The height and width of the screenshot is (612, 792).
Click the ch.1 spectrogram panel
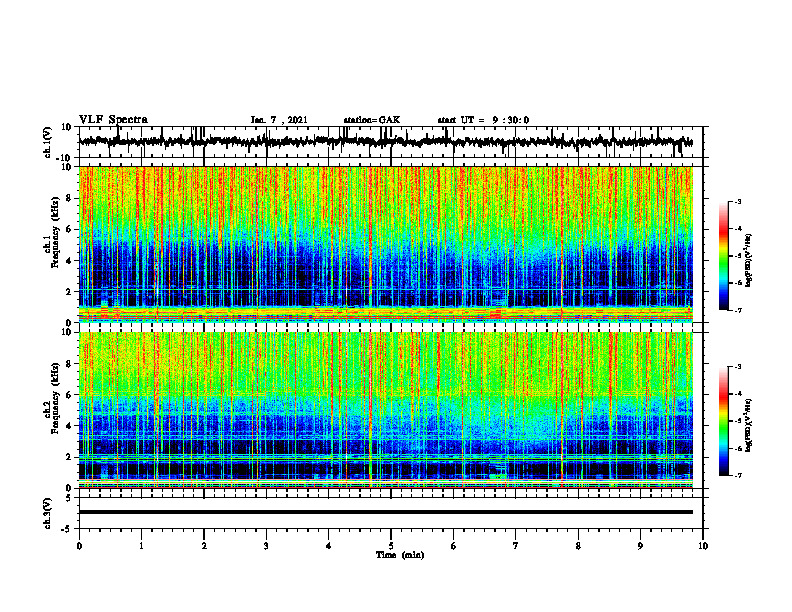[x=386, y=244]
